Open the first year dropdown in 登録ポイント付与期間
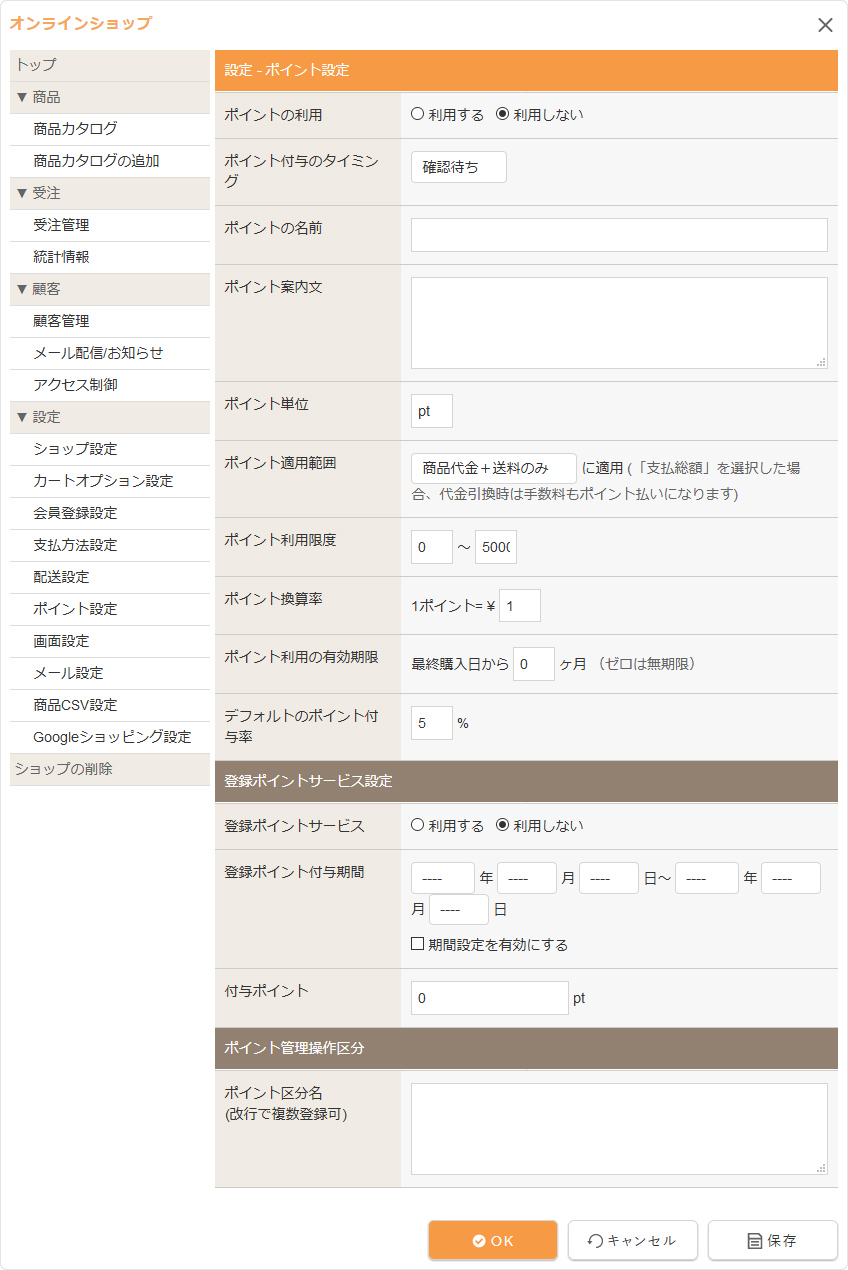Viewport: 848px width, 1270px height. point(442,878)
